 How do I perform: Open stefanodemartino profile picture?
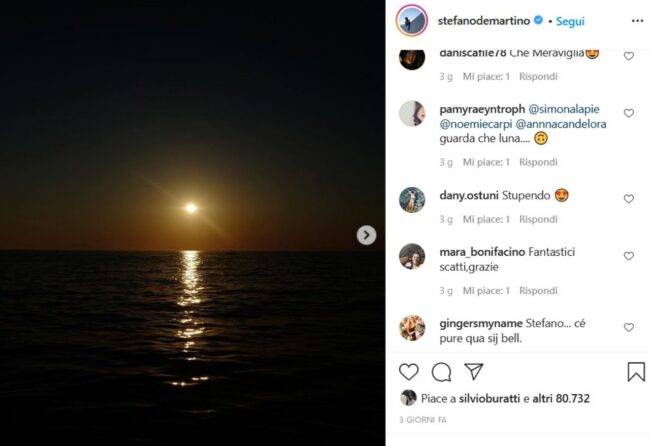click(413, 20)
